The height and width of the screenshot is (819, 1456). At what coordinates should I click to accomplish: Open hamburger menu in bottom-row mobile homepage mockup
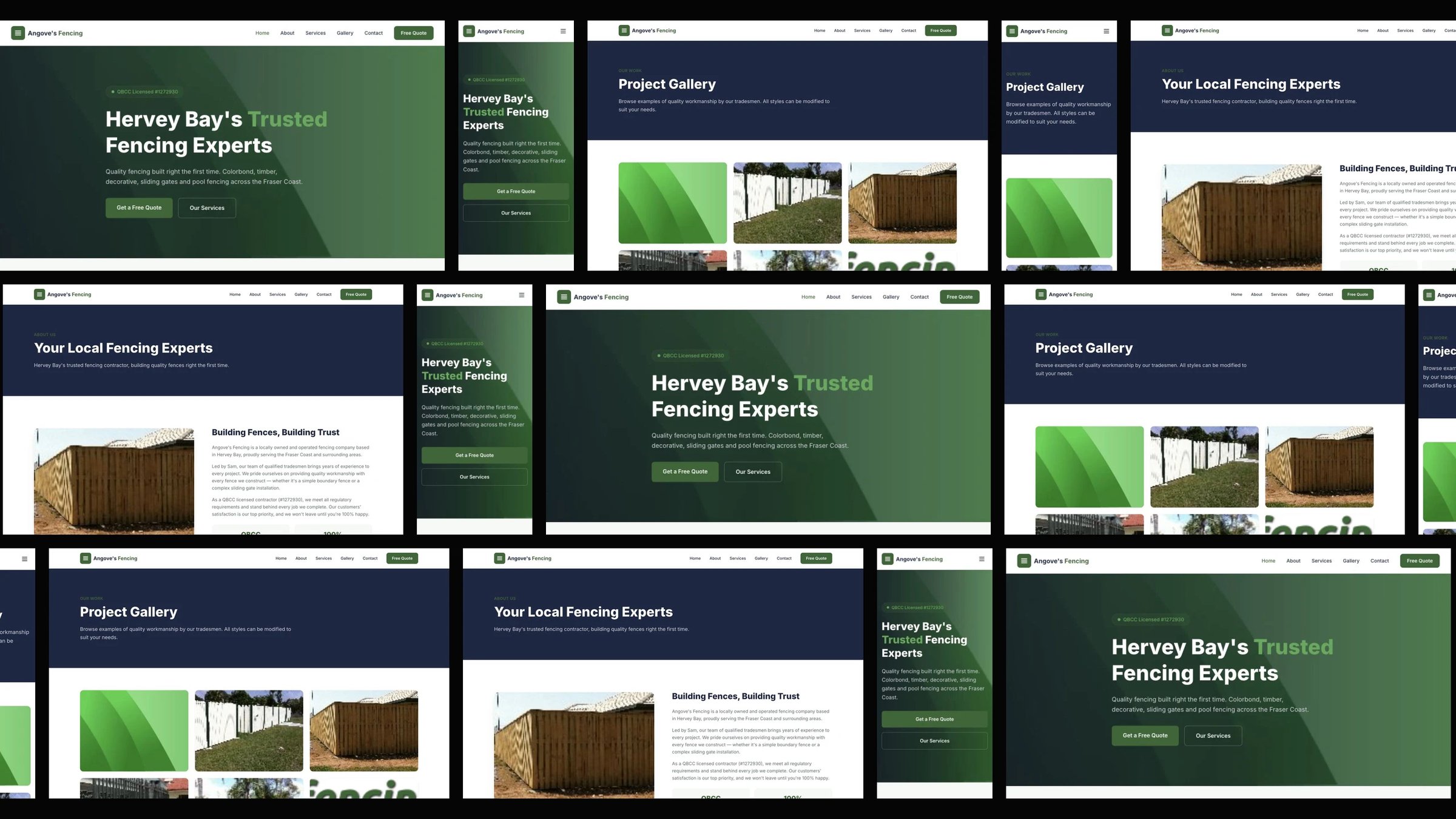[x=982, y=559]
